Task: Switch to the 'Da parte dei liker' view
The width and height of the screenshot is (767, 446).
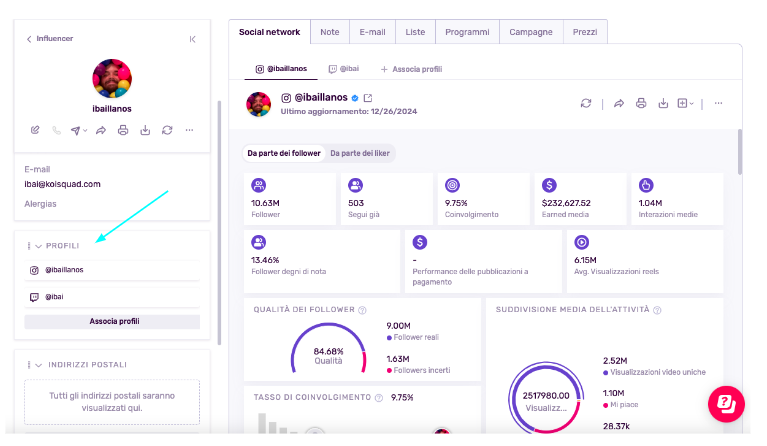Action: 360,153
